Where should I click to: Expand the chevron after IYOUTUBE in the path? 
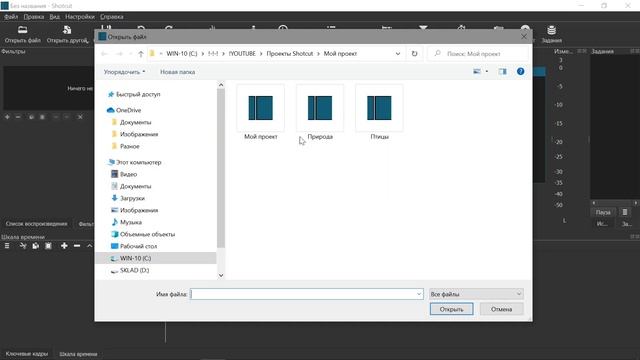click(261, 54)
